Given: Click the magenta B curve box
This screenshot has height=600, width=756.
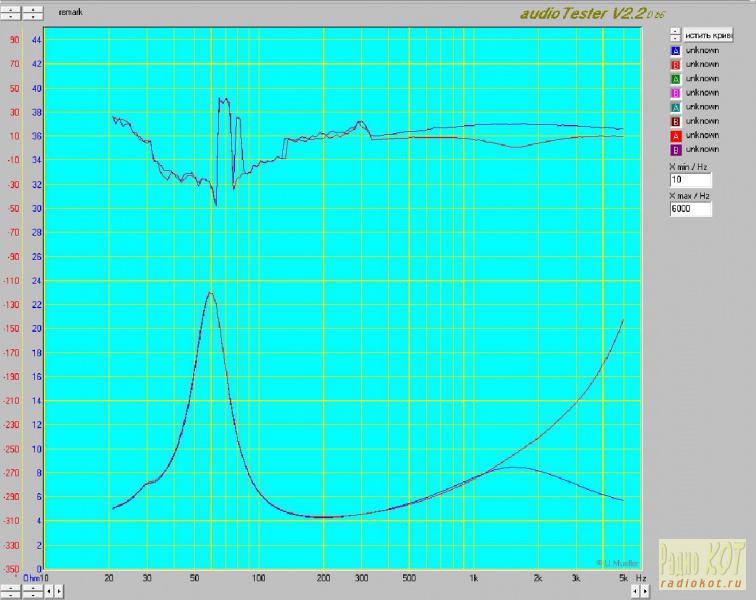Looking at the screenshot, I should [x=676, y=92].
